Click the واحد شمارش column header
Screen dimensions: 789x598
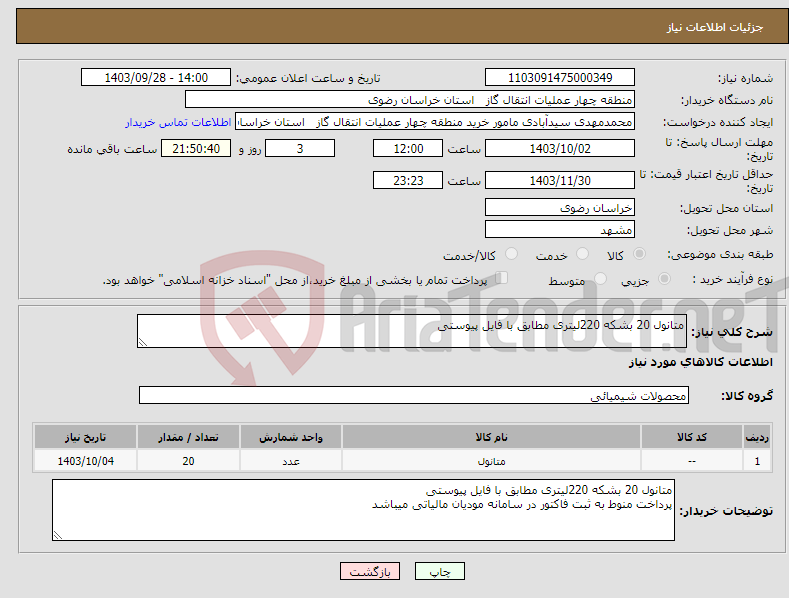(x=291, y=437)
